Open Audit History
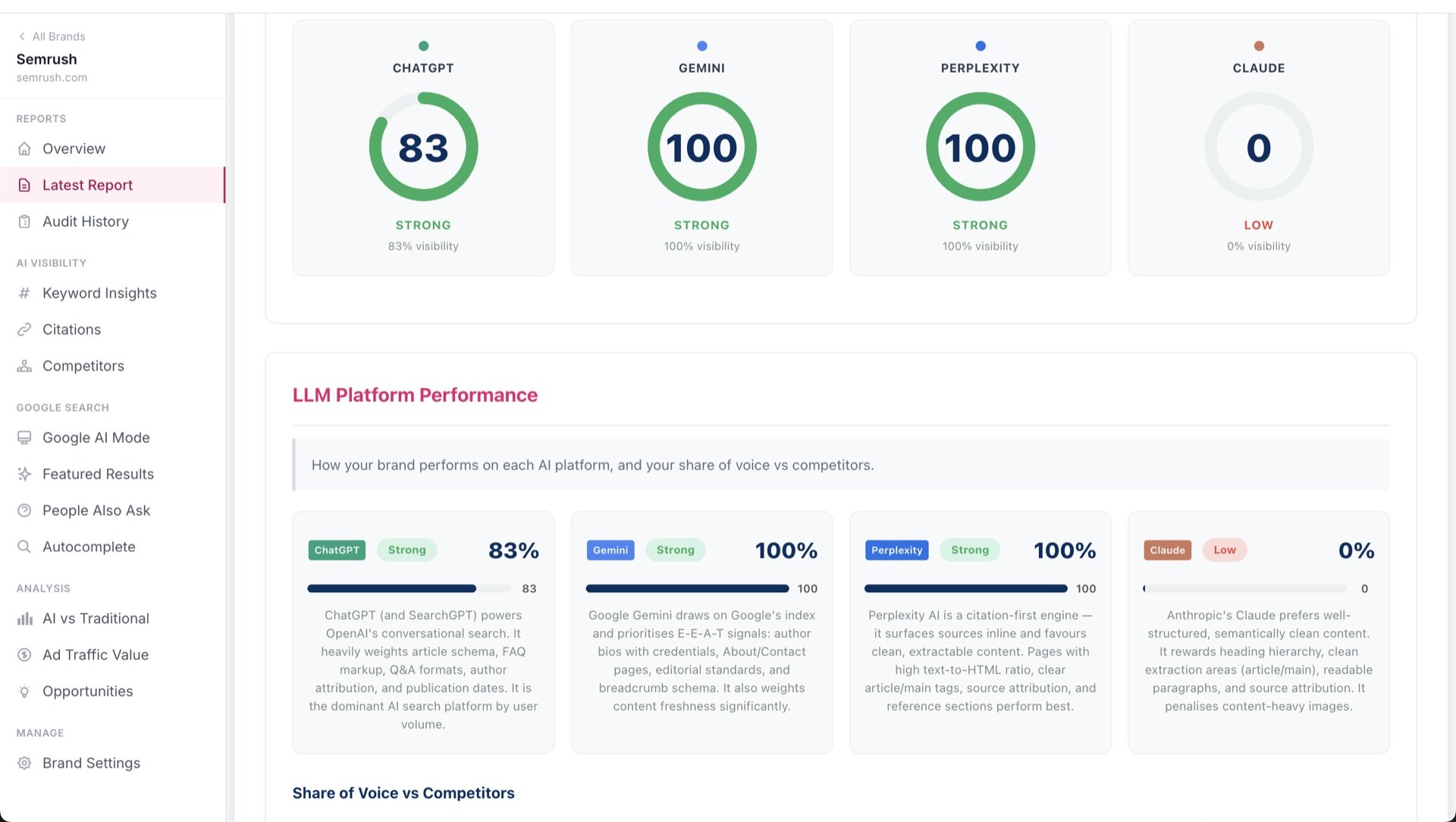1456x822 pixels. point(112,221)
